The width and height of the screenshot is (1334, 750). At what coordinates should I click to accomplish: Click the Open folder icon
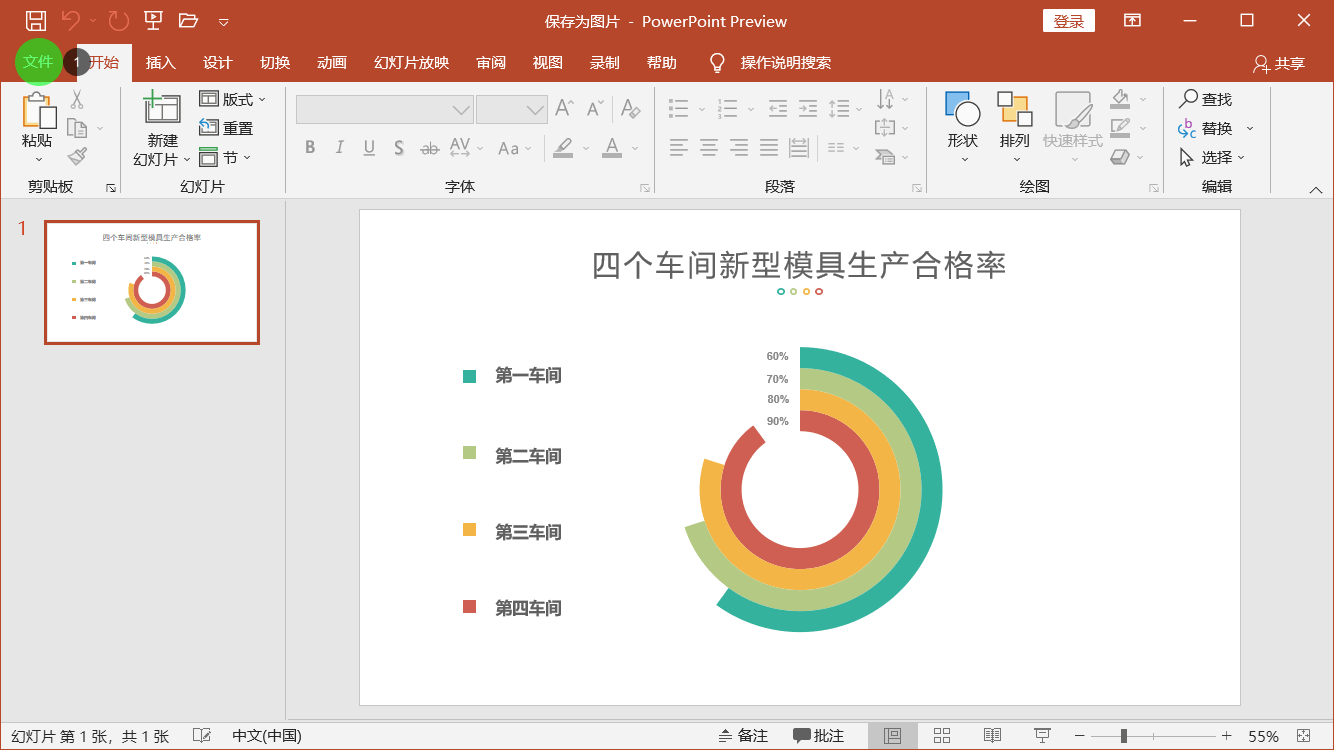188,20
